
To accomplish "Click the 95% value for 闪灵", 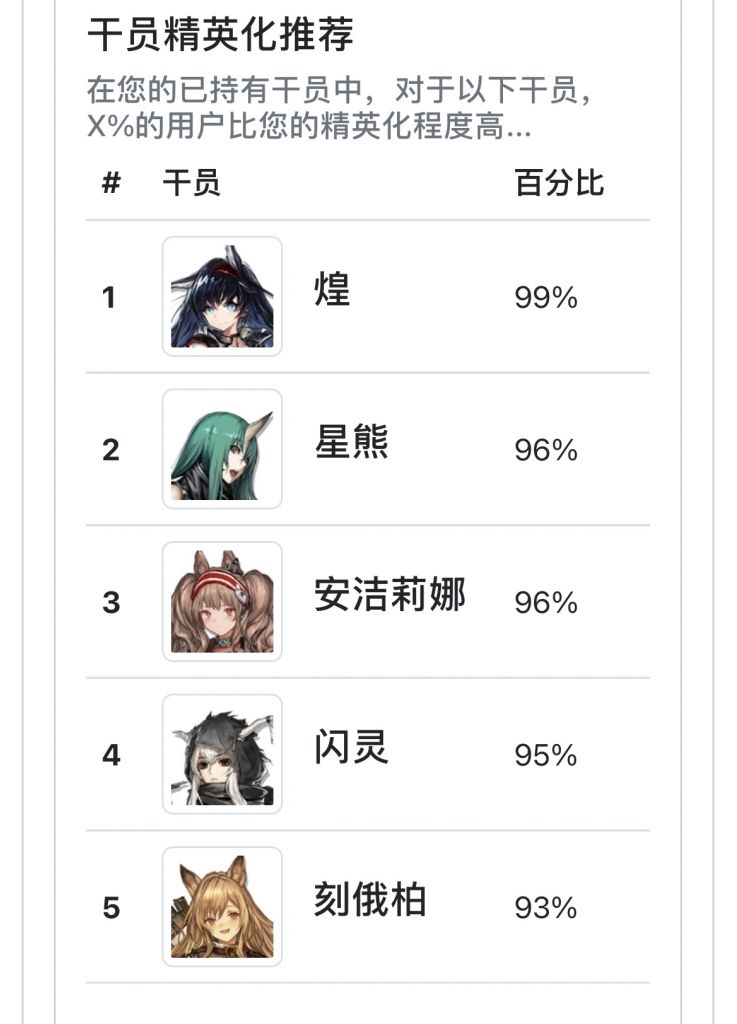I will click(546, 755).
